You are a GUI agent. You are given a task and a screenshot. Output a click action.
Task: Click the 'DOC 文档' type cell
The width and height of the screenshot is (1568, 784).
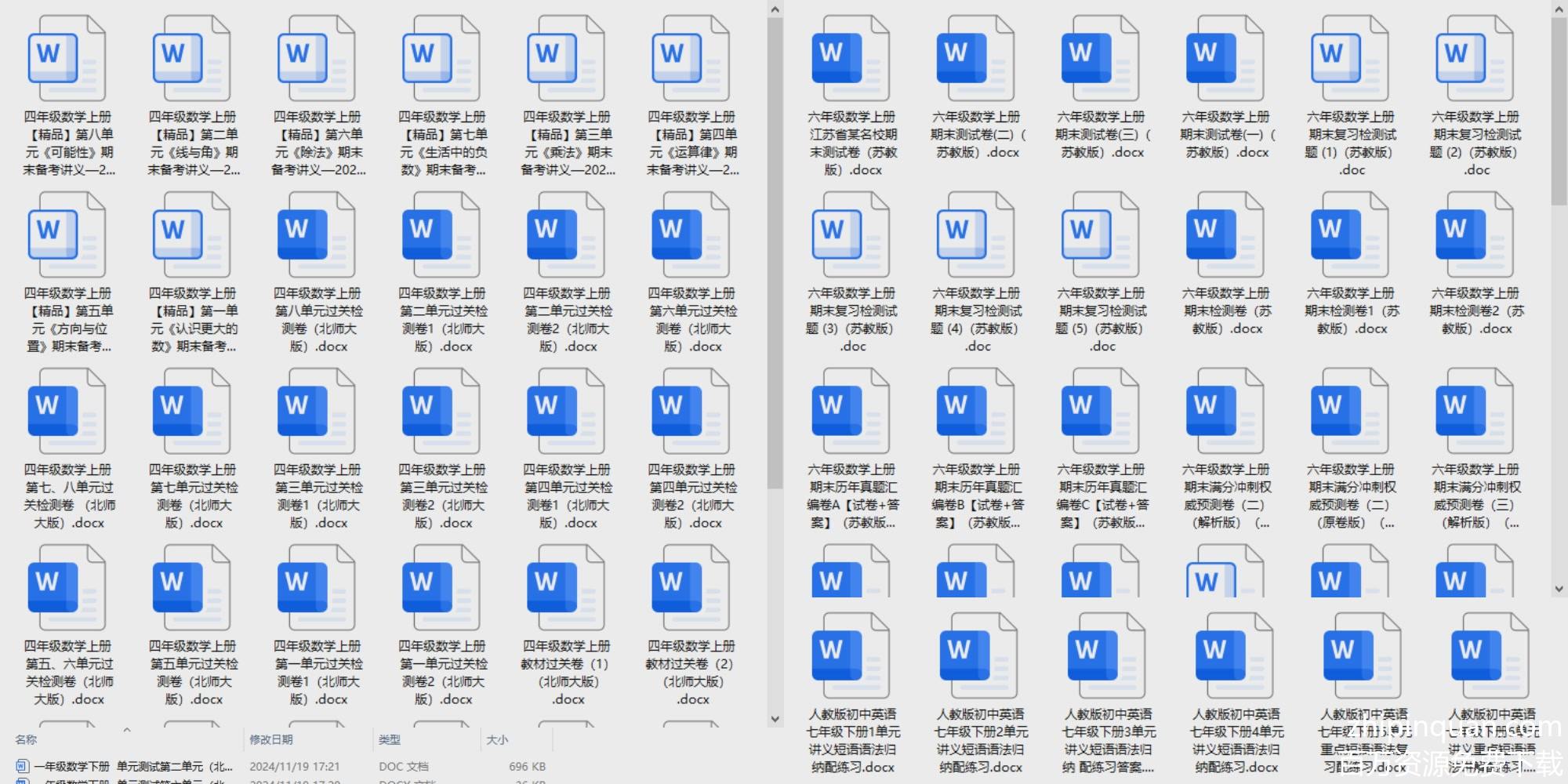click(x=404, y=766)
